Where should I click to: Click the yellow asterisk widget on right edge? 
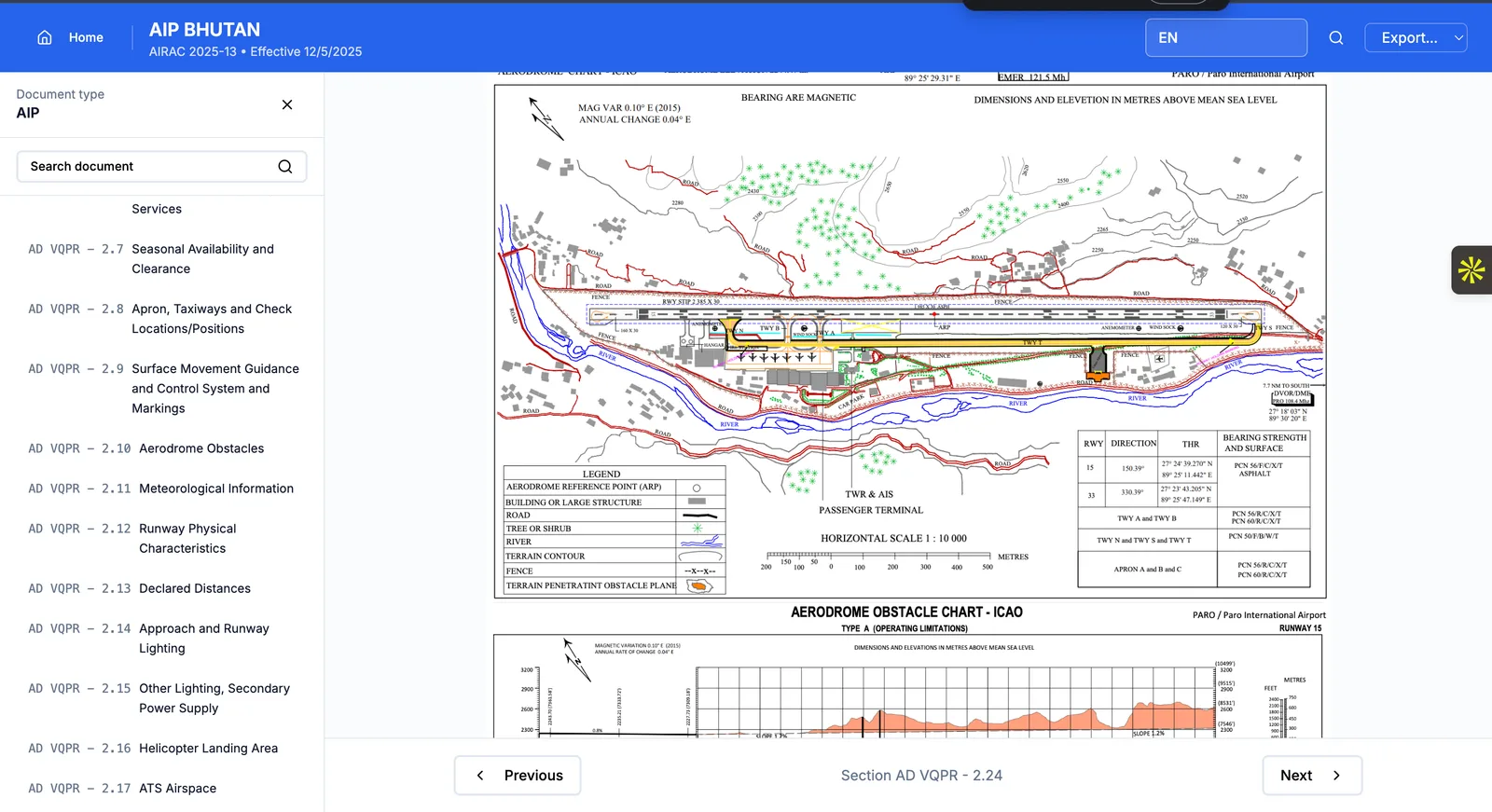[x=1471, y=270]
